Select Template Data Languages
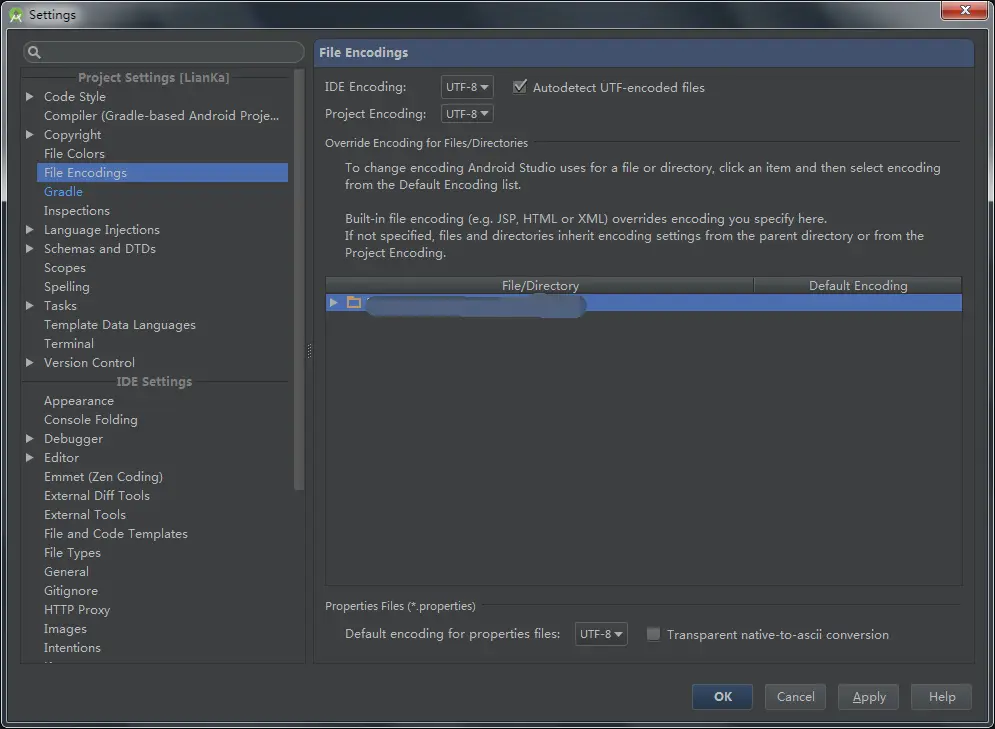The width and height of the screenshot is (995, 729). [120, 325]
